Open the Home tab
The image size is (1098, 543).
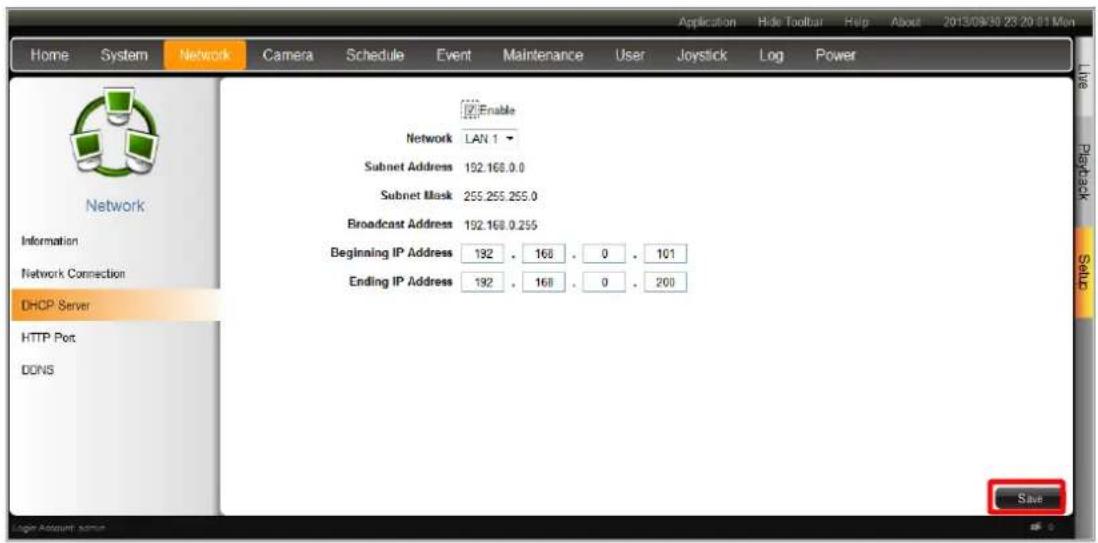(x=48, y=55)
